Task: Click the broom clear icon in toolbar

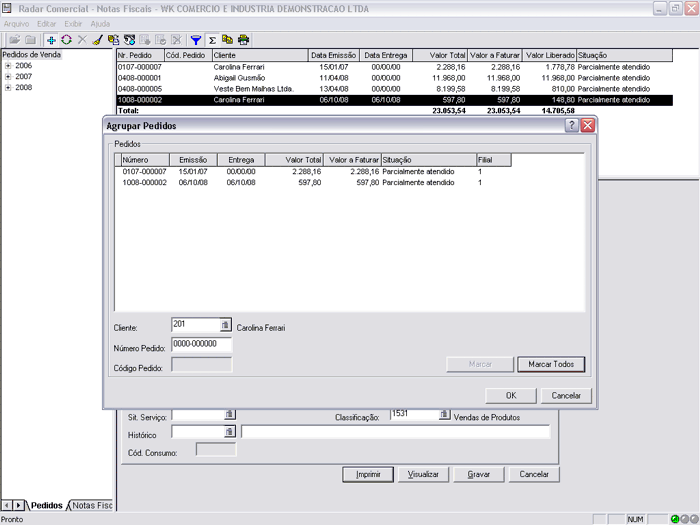Action: [97, 40]
